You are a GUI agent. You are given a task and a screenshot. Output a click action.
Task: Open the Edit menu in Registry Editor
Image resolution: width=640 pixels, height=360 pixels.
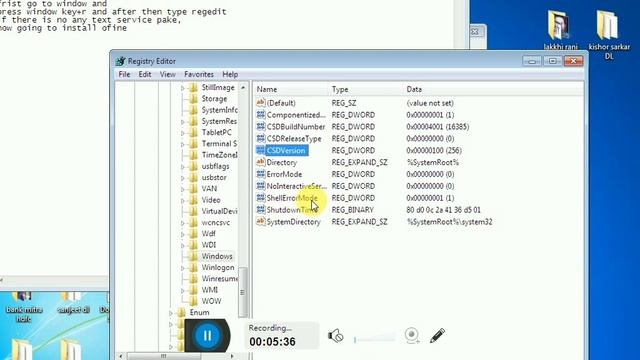[144, 74]
